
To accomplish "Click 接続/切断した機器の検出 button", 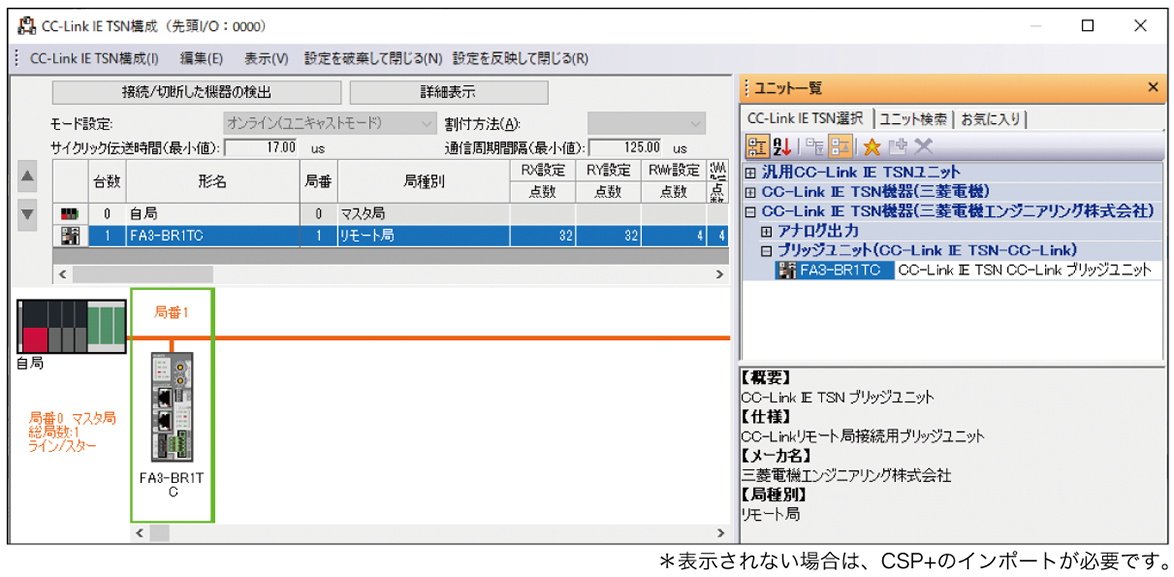I will 196,93.
